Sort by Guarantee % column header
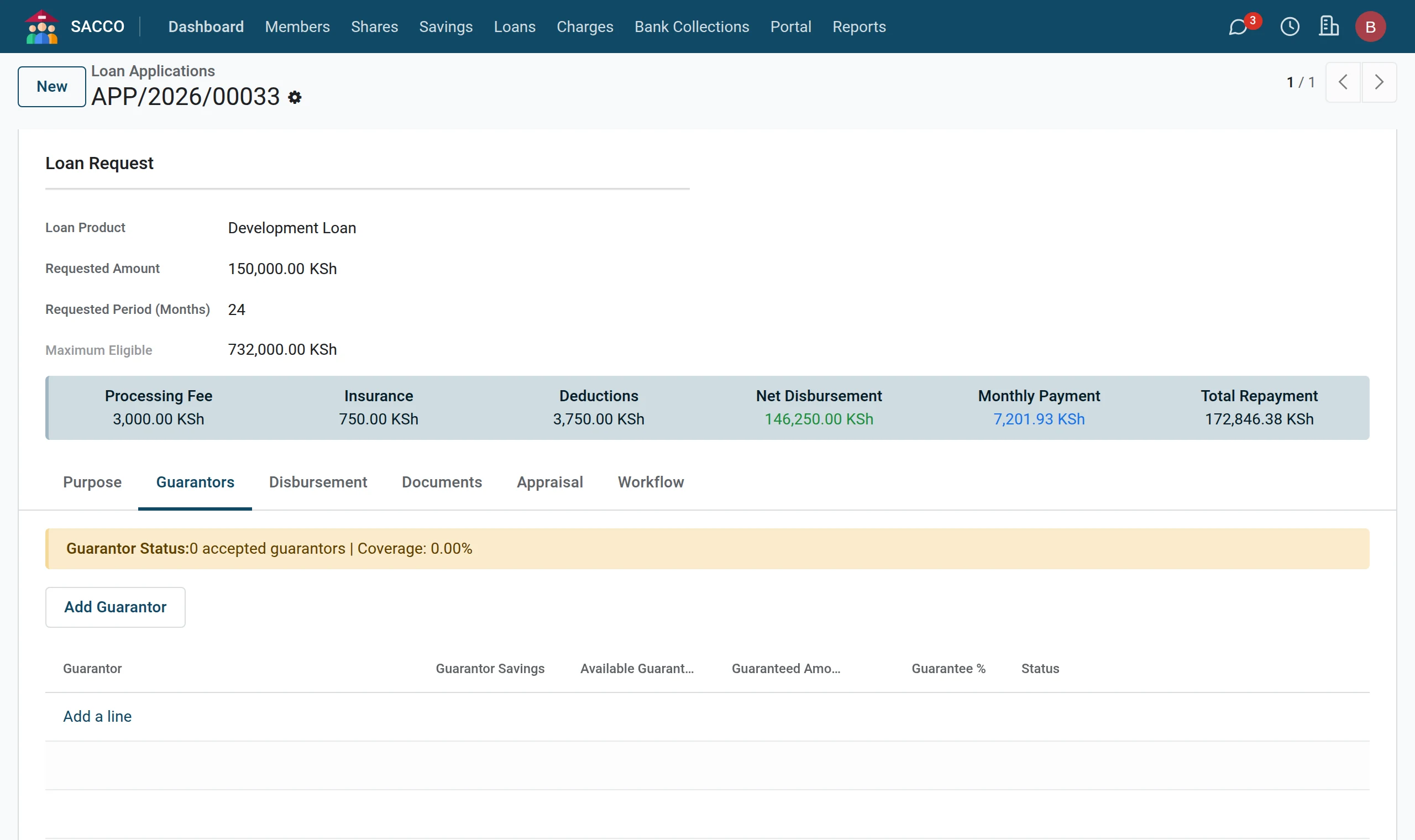This screenshot has height=840, width=1415. pyautogui.click(x=948, y=669)
